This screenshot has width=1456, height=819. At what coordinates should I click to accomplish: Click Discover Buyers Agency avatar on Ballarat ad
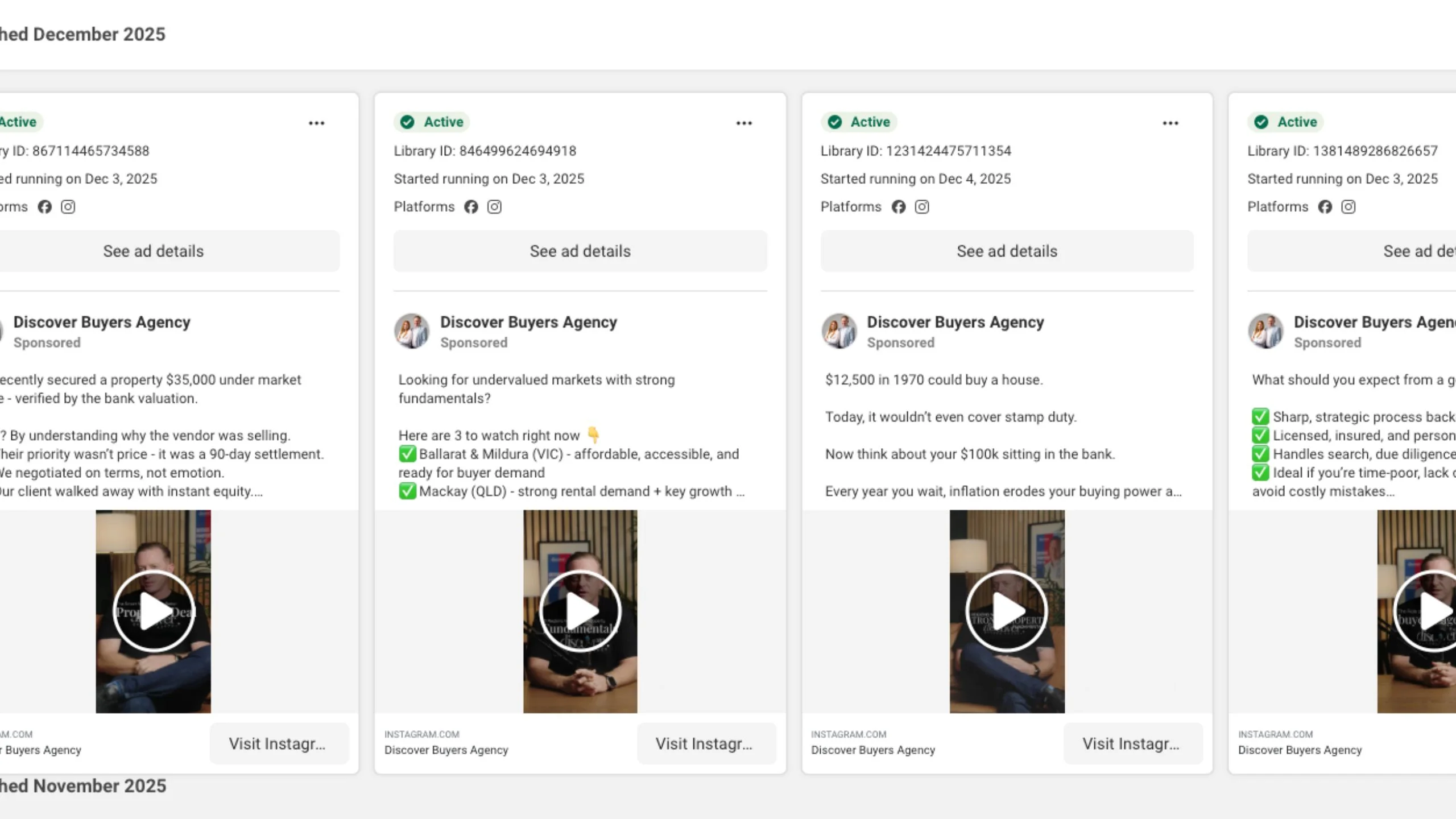(412, 331)
